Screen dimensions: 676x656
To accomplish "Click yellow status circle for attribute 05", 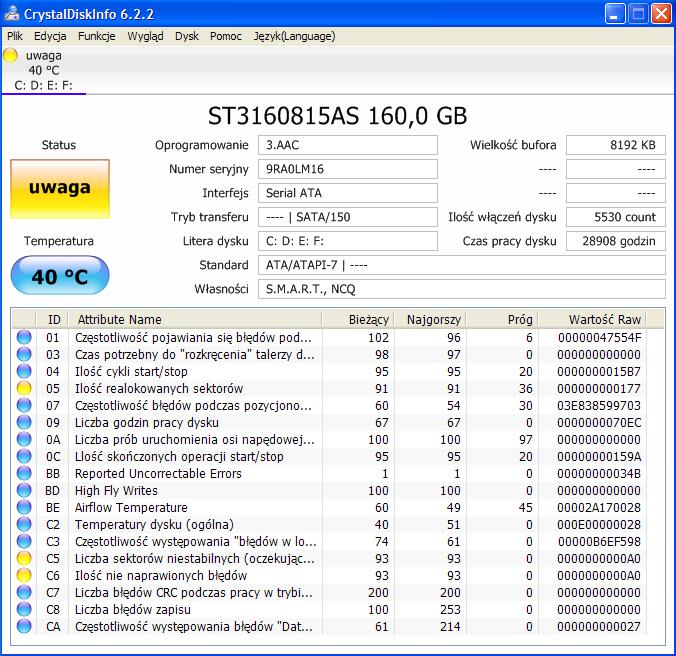I will click(x=24, y=388).
